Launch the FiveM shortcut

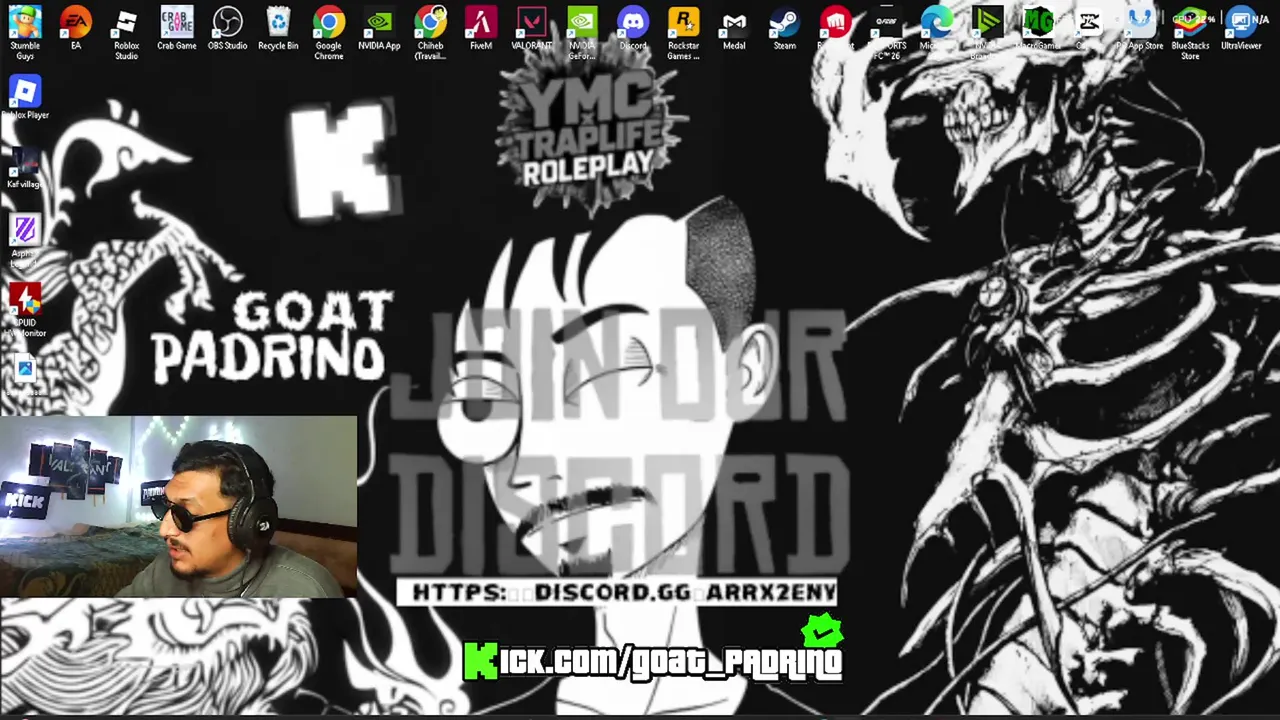[x=481, y=28]
